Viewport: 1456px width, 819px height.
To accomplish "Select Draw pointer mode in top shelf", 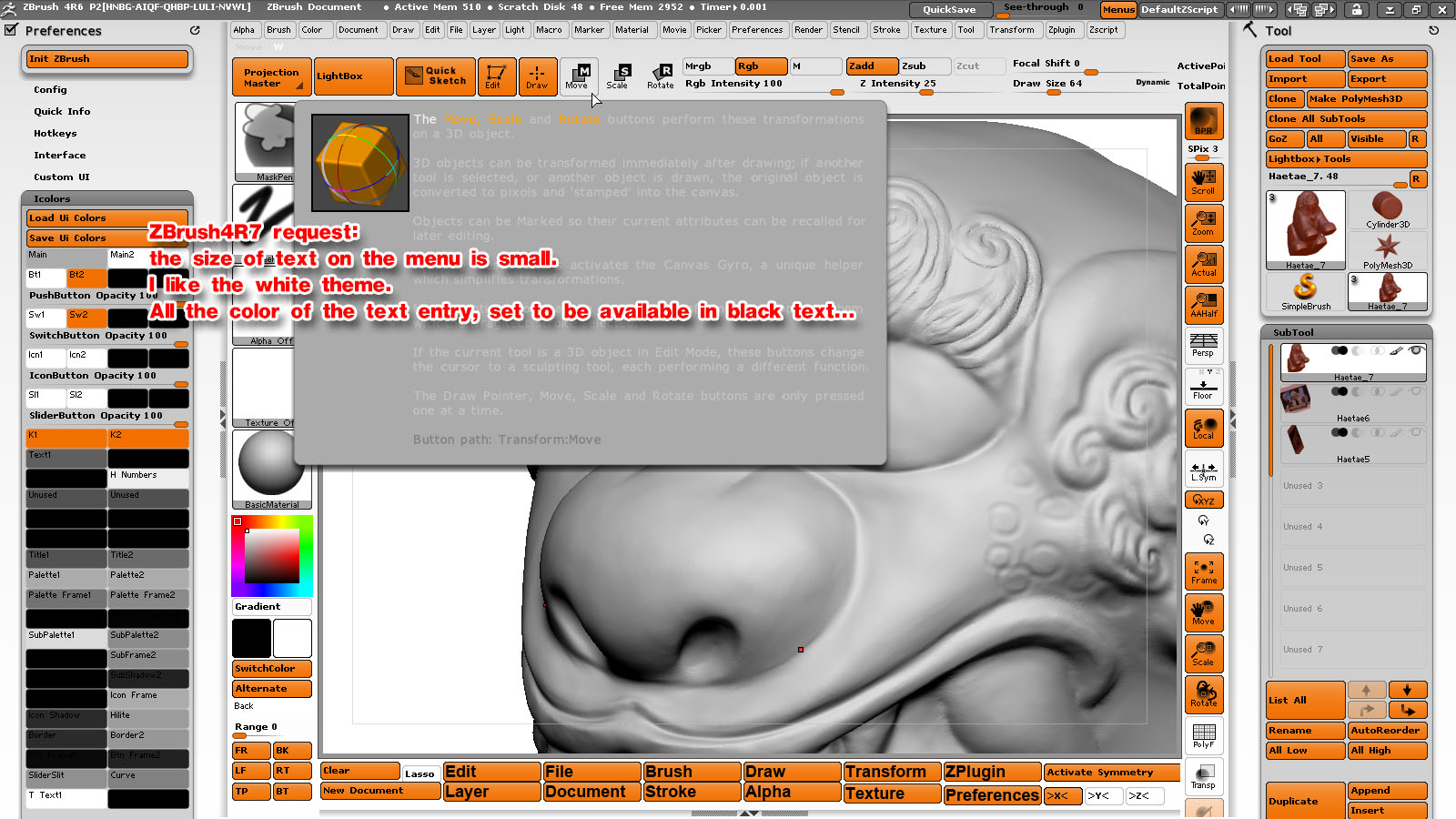I will pyautogui.click(x=537, y=76).
